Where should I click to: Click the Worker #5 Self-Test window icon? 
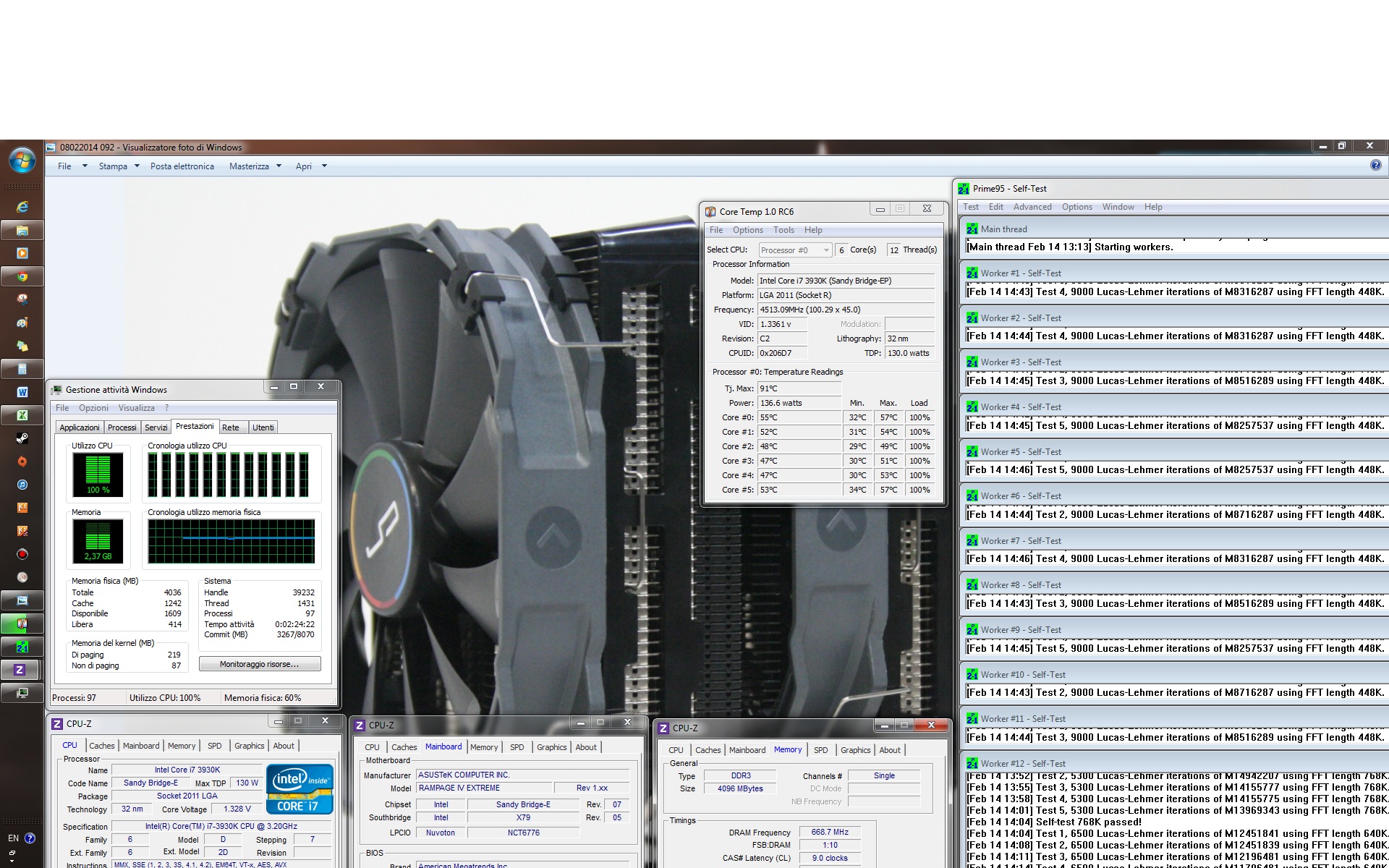972,451
